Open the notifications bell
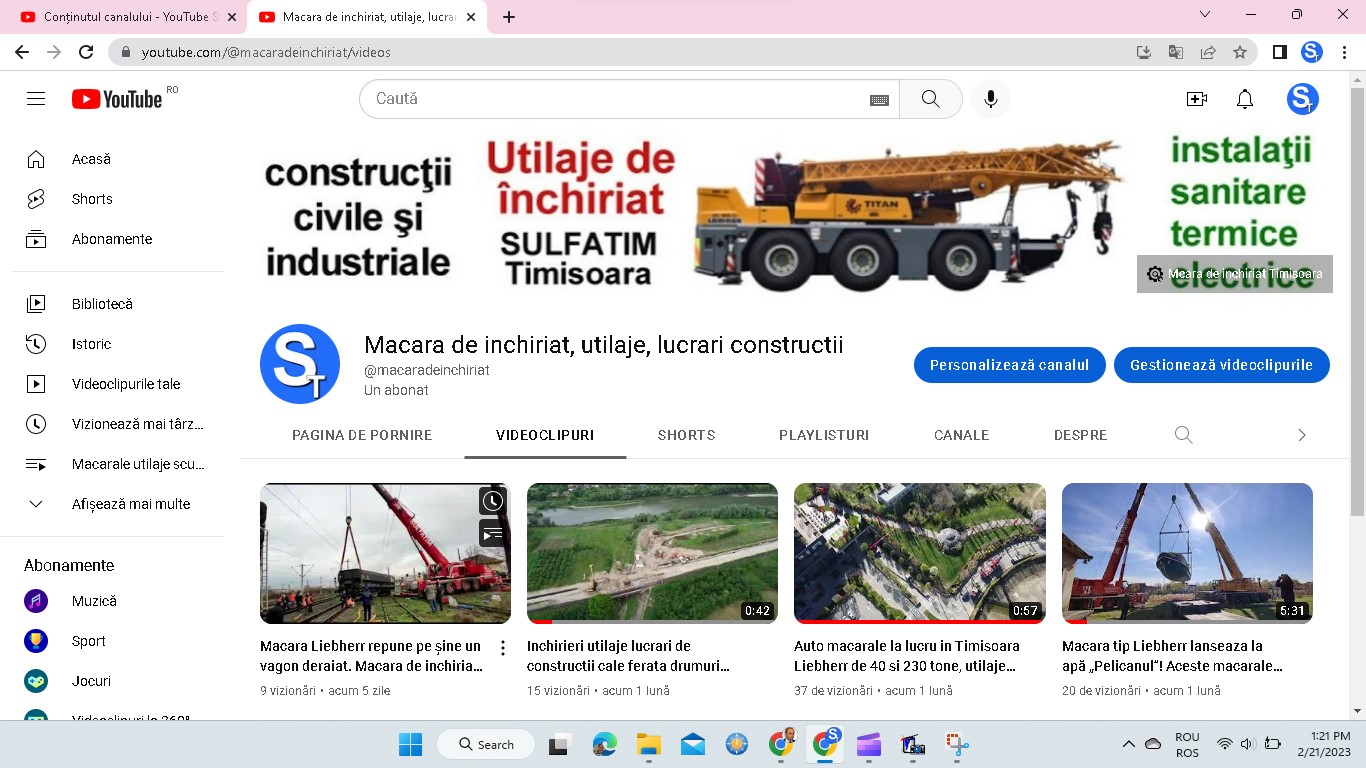 [1245, 99]
